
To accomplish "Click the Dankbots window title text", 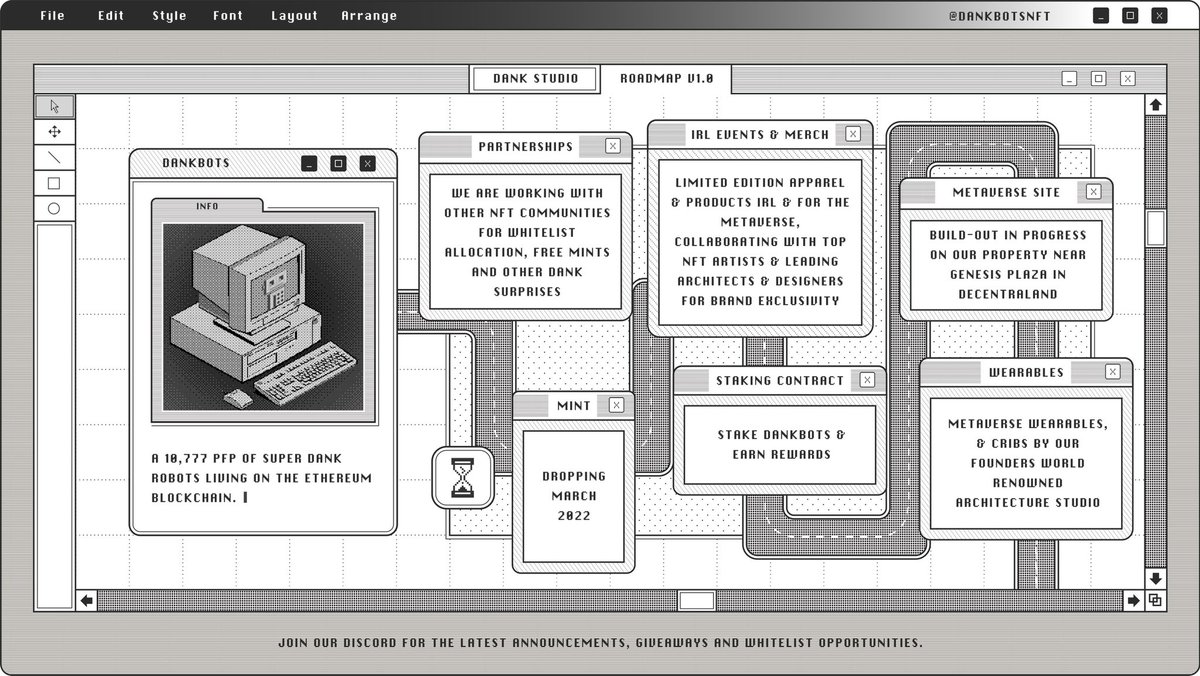I will pyautogui.click(x=195, y=162).
